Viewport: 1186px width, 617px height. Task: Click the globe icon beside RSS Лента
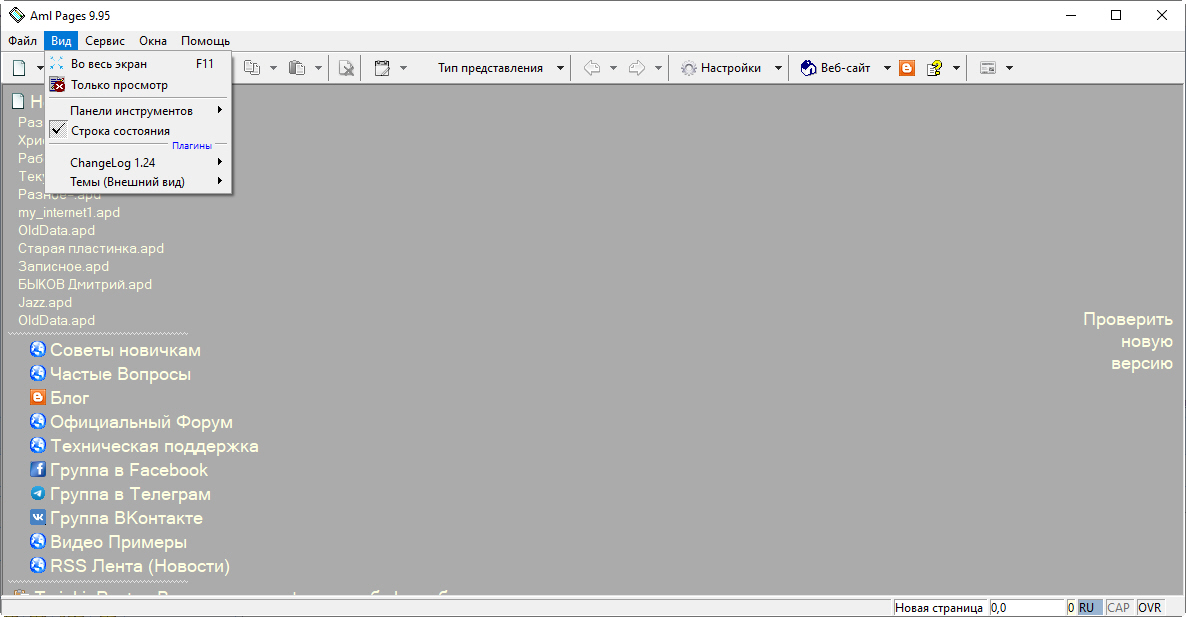[38, 565]
